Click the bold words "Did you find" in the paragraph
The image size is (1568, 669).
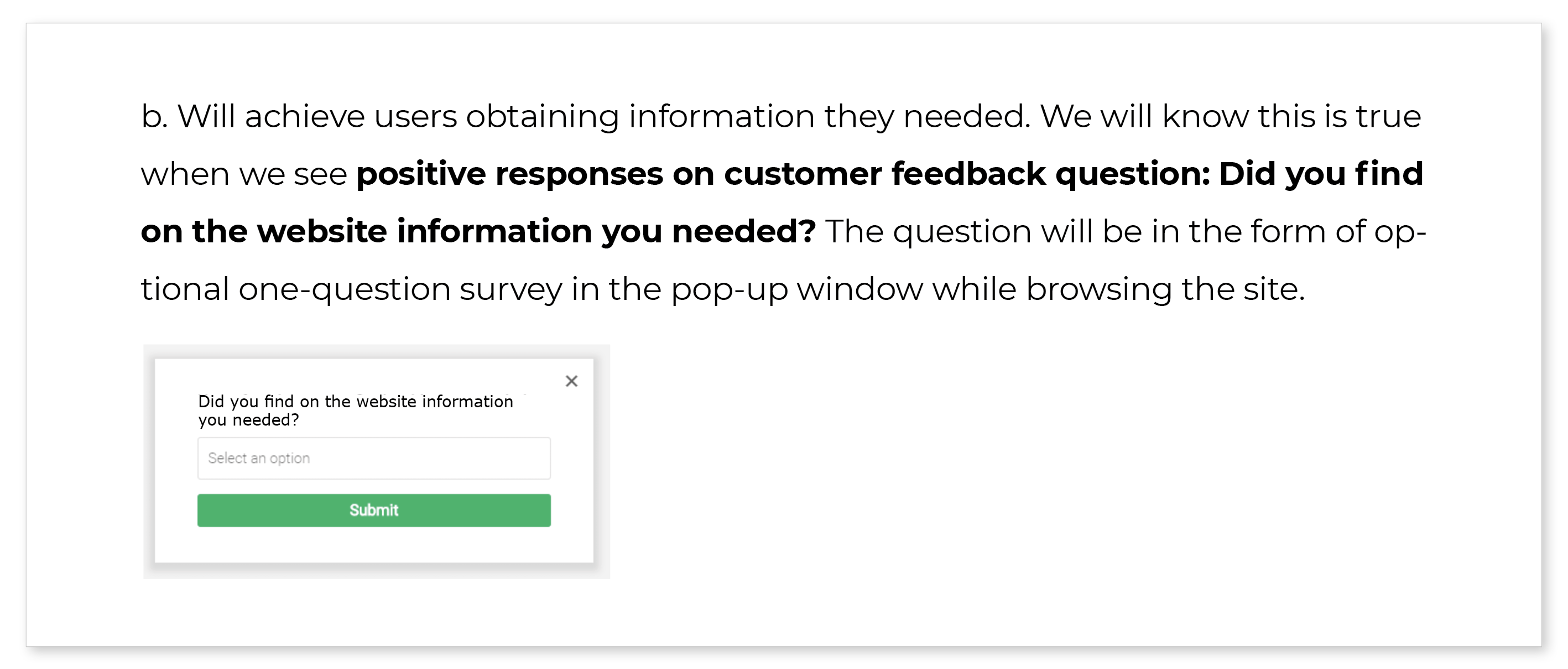pos(1321,174)
